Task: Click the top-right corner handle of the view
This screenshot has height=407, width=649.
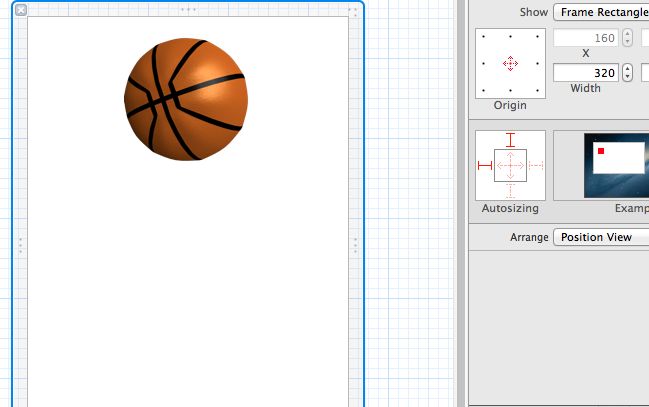Action: (353, 12)
